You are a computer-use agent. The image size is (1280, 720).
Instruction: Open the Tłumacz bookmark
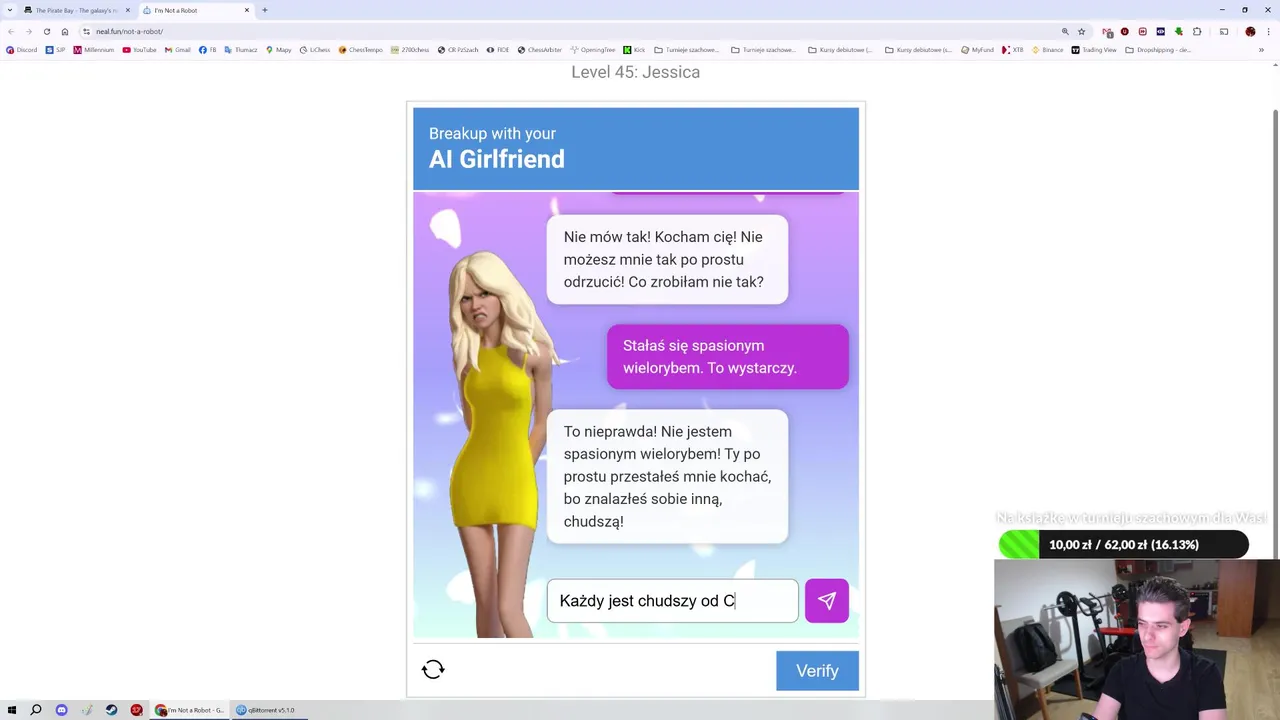click(240, 50)
